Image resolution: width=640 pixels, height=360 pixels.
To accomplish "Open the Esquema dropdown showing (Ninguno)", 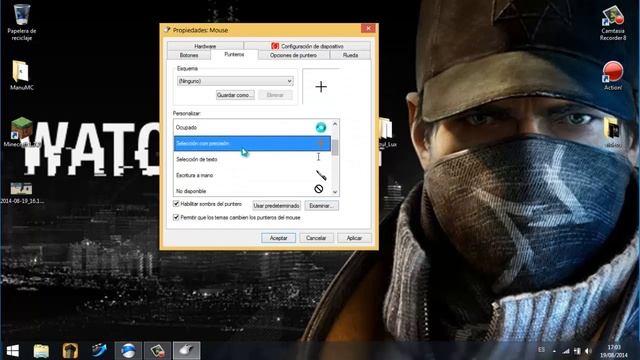I will 235,81.
